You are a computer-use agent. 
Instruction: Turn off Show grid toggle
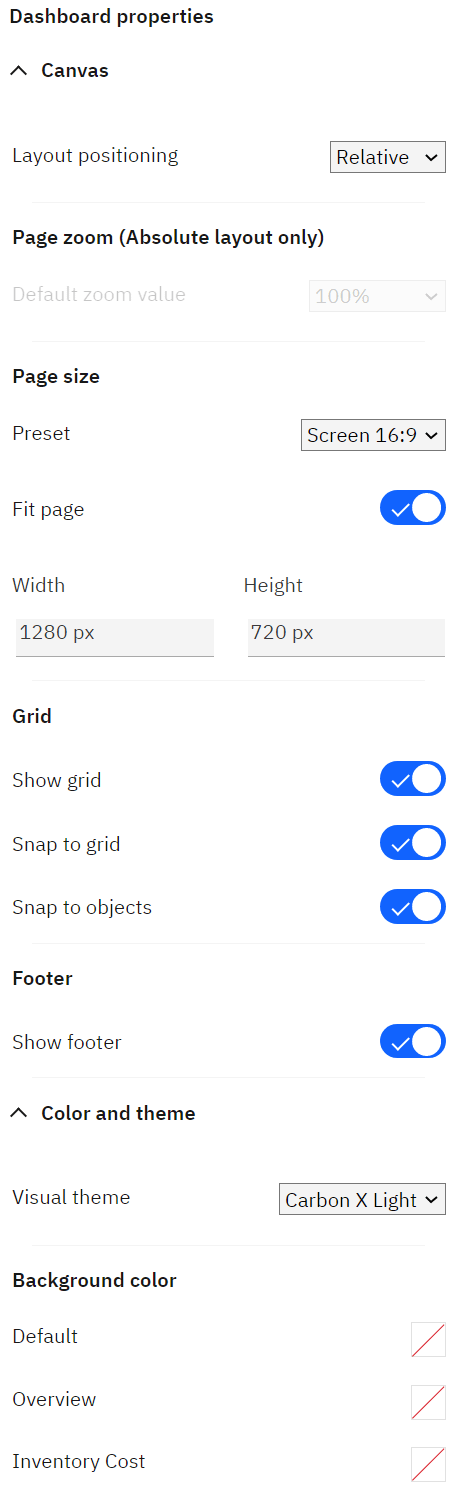413,779
